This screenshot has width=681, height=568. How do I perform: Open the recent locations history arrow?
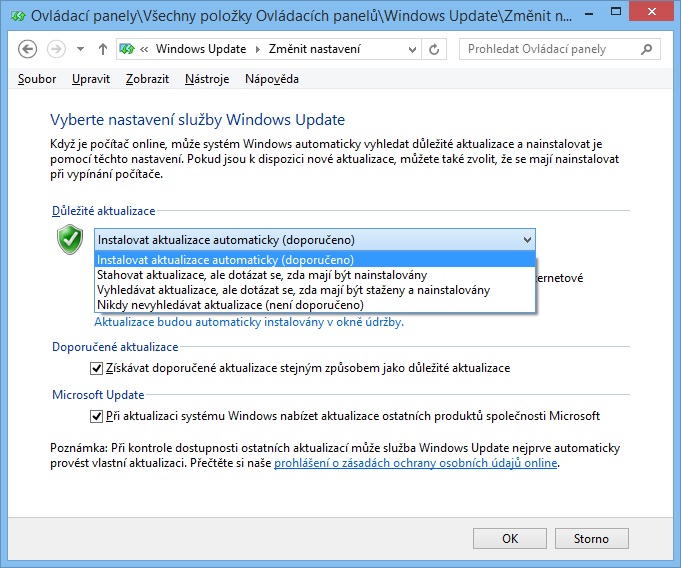80,49
